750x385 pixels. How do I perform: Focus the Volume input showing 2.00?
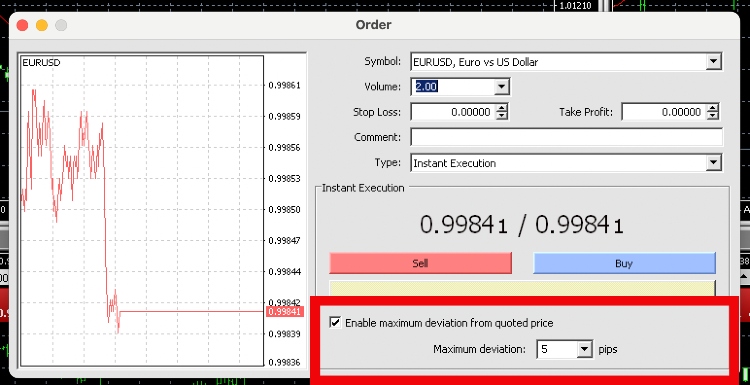coord(452,87)
